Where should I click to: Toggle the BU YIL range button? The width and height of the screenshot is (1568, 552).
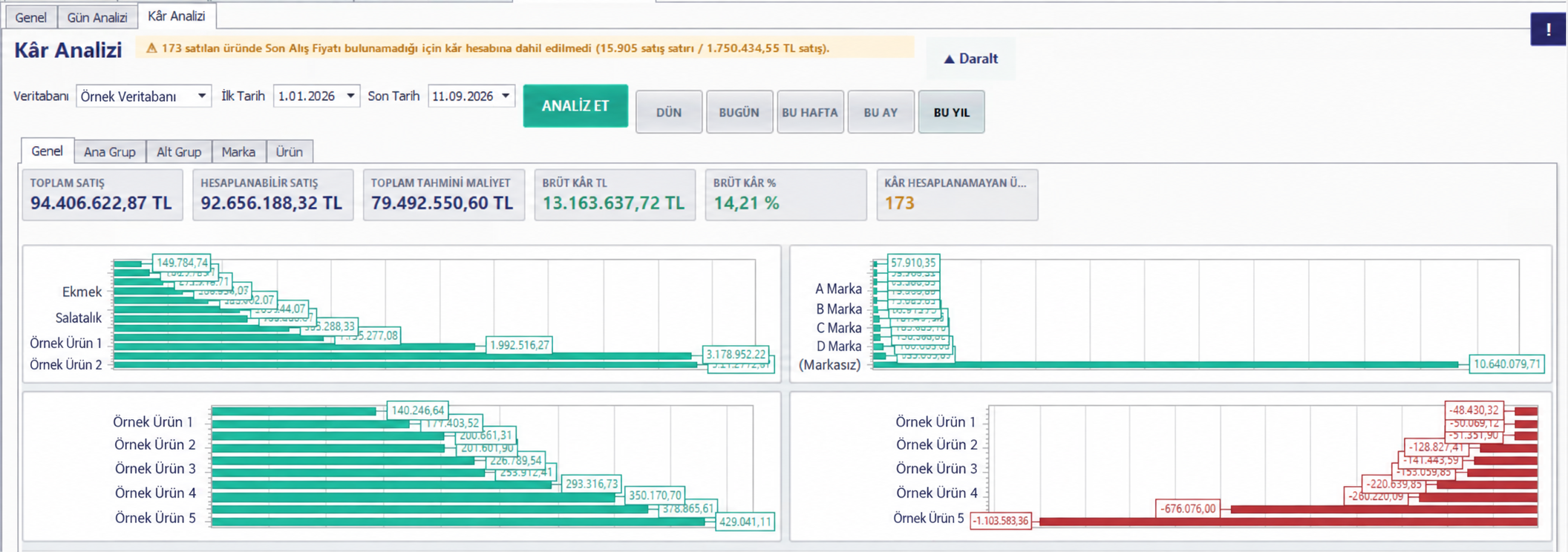pyautogui.click(x=952, y=112)
